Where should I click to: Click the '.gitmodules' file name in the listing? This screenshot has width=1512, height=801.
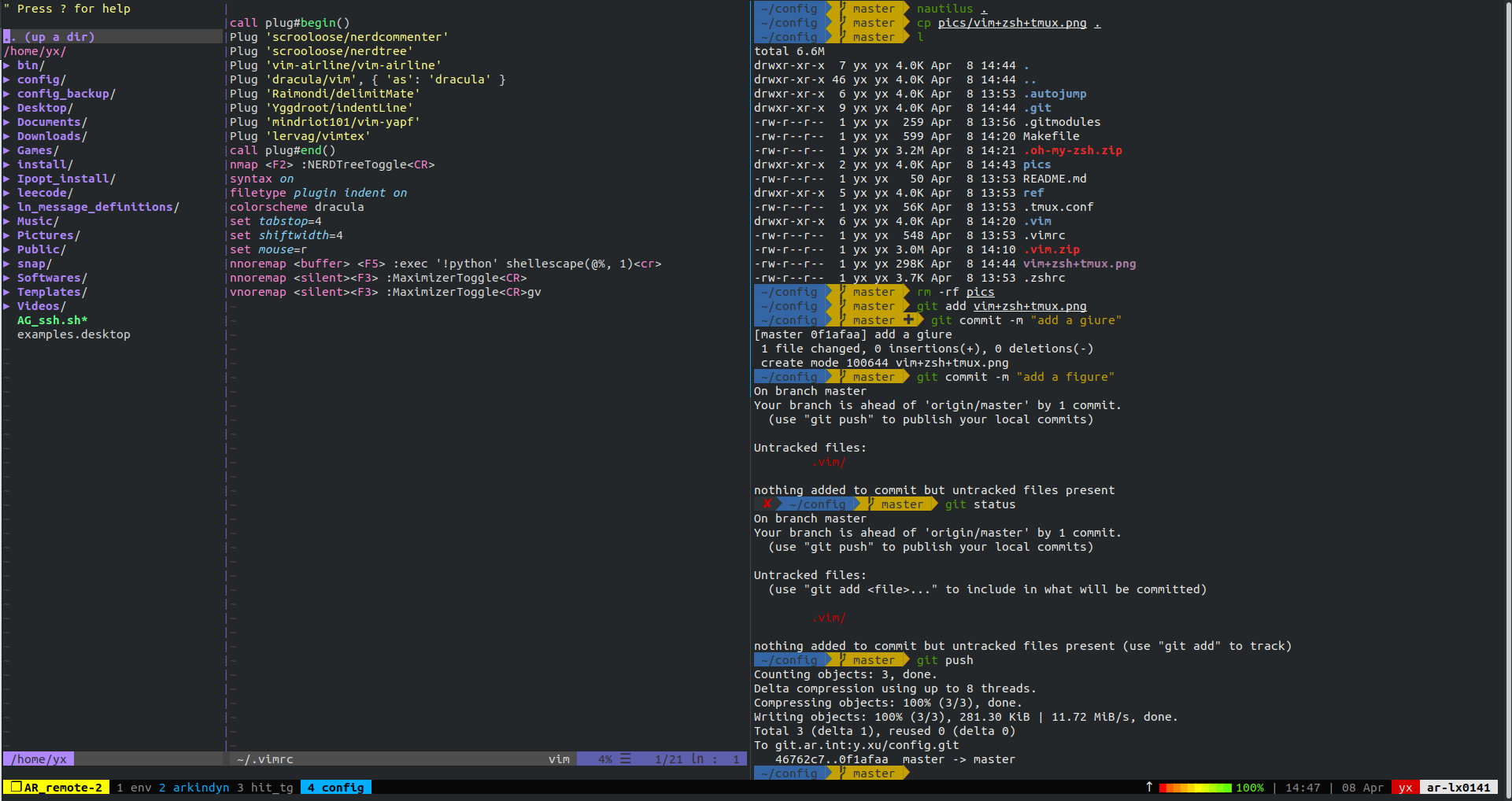[1062, 122]
